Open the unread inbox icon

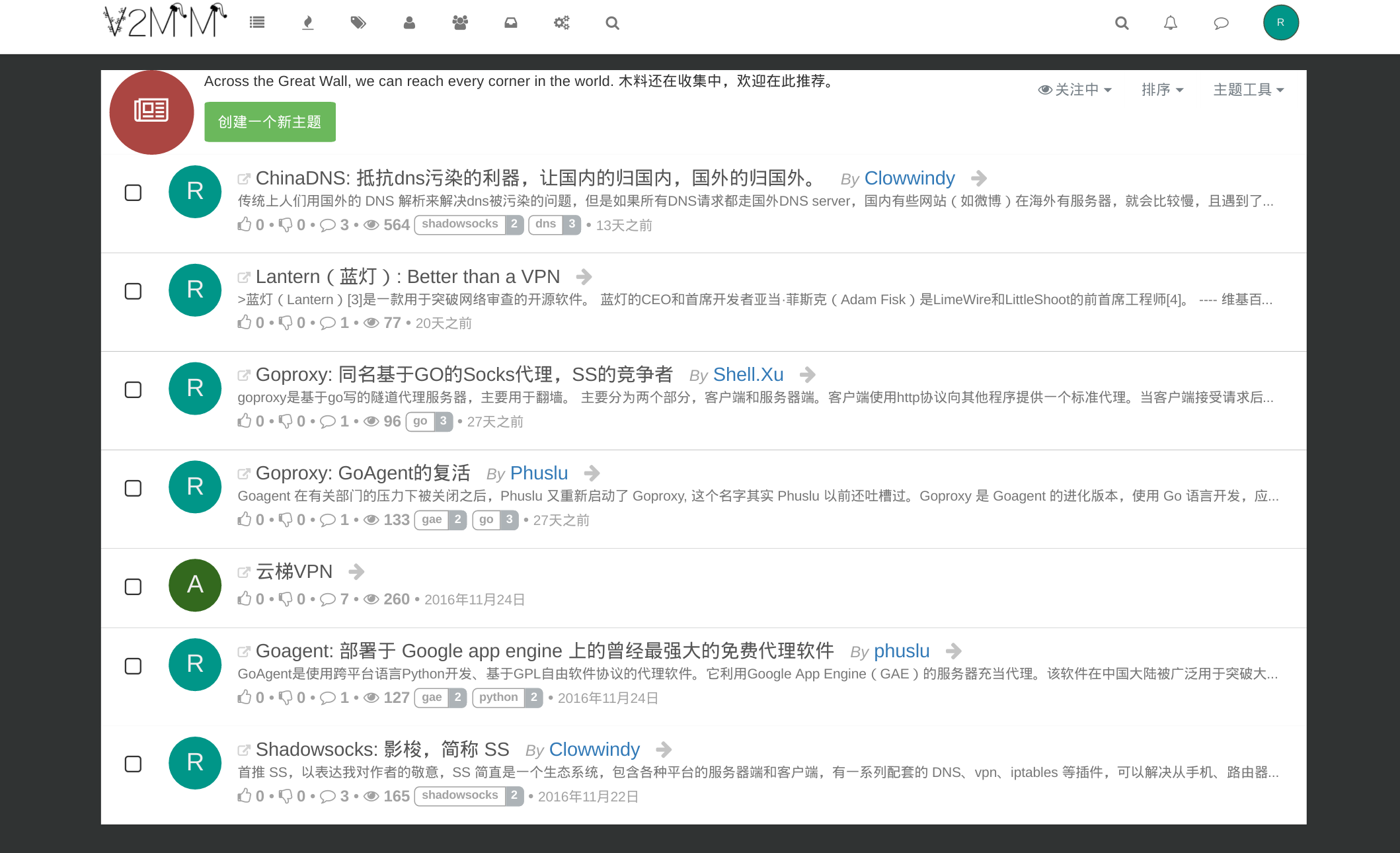[511, 23]
